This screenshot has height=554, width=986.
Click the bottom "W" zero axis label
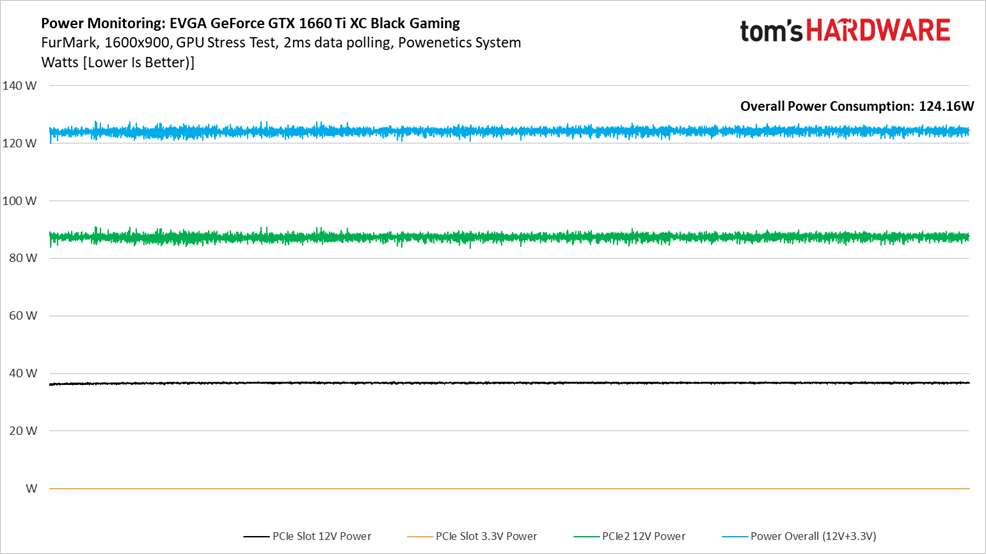(x=31, y=489)
